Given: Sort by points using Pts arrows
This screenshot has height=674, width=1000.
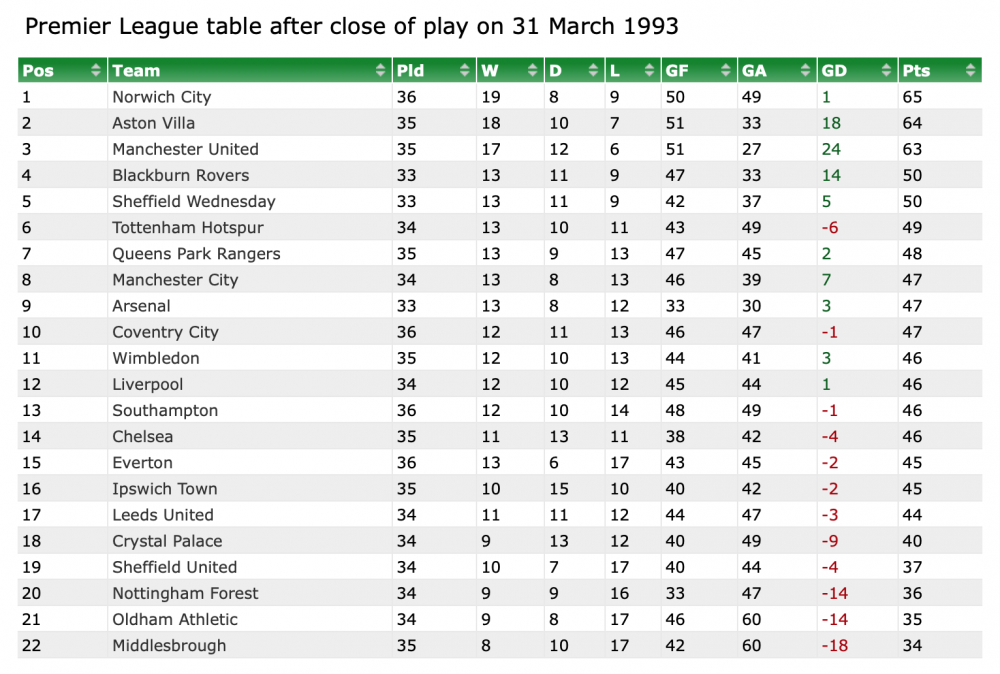Looking at the screenshot, I should pyautogui.click(x=970, y=70).
